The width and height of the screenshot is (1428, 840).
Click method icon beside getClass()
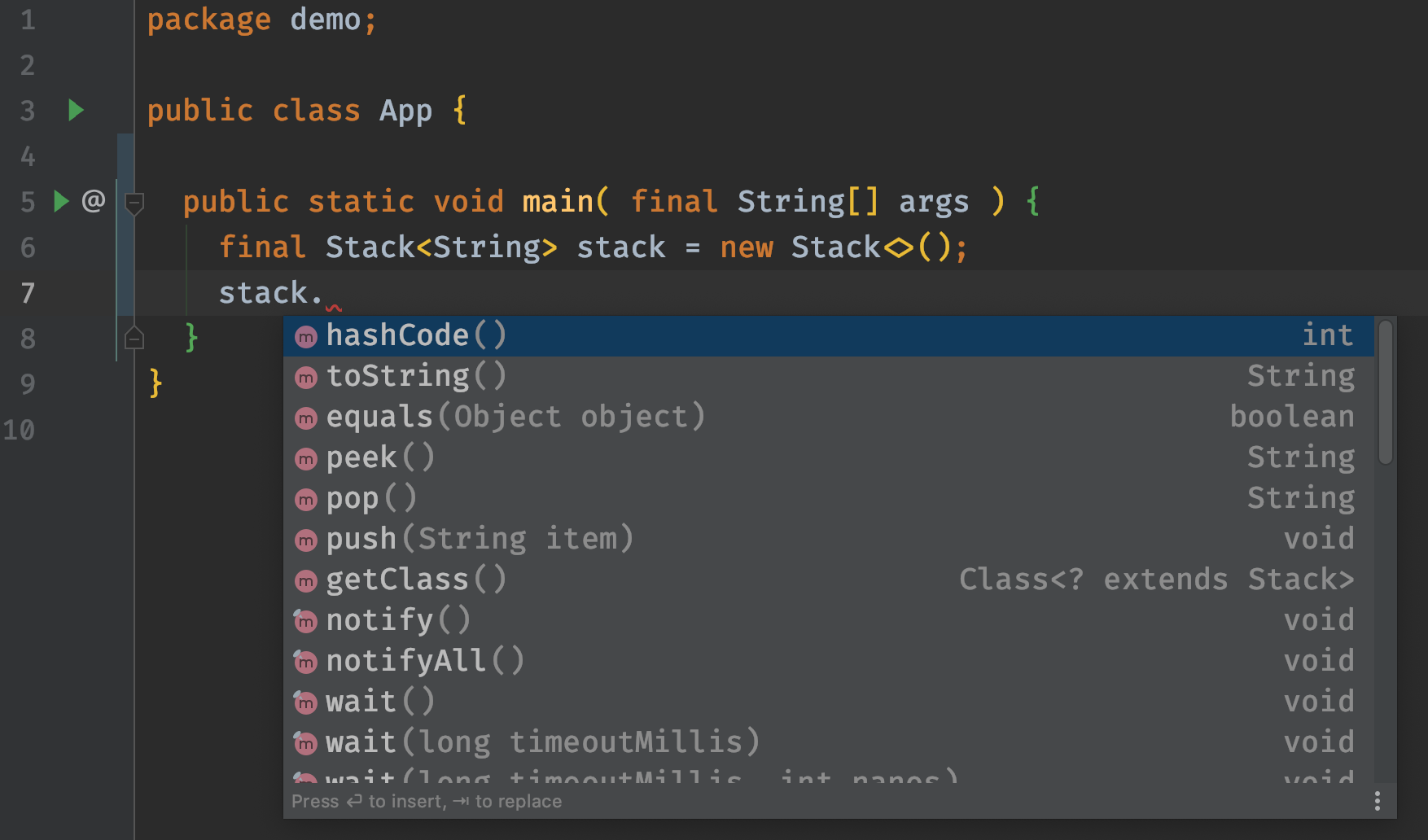305,581
